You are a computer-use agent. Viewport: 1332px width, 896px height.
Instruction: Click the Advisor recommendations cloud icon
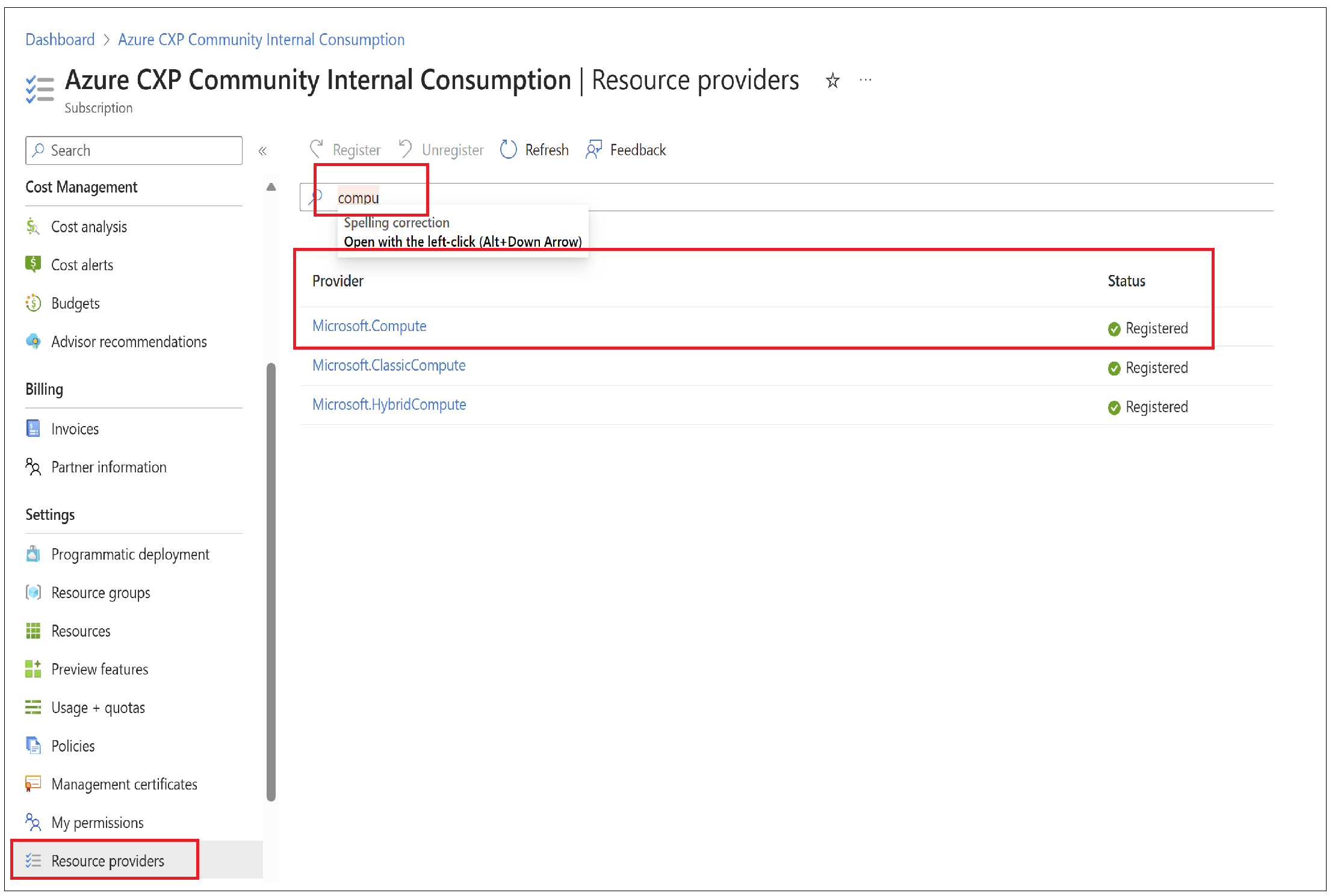click(x=34, y=341)
